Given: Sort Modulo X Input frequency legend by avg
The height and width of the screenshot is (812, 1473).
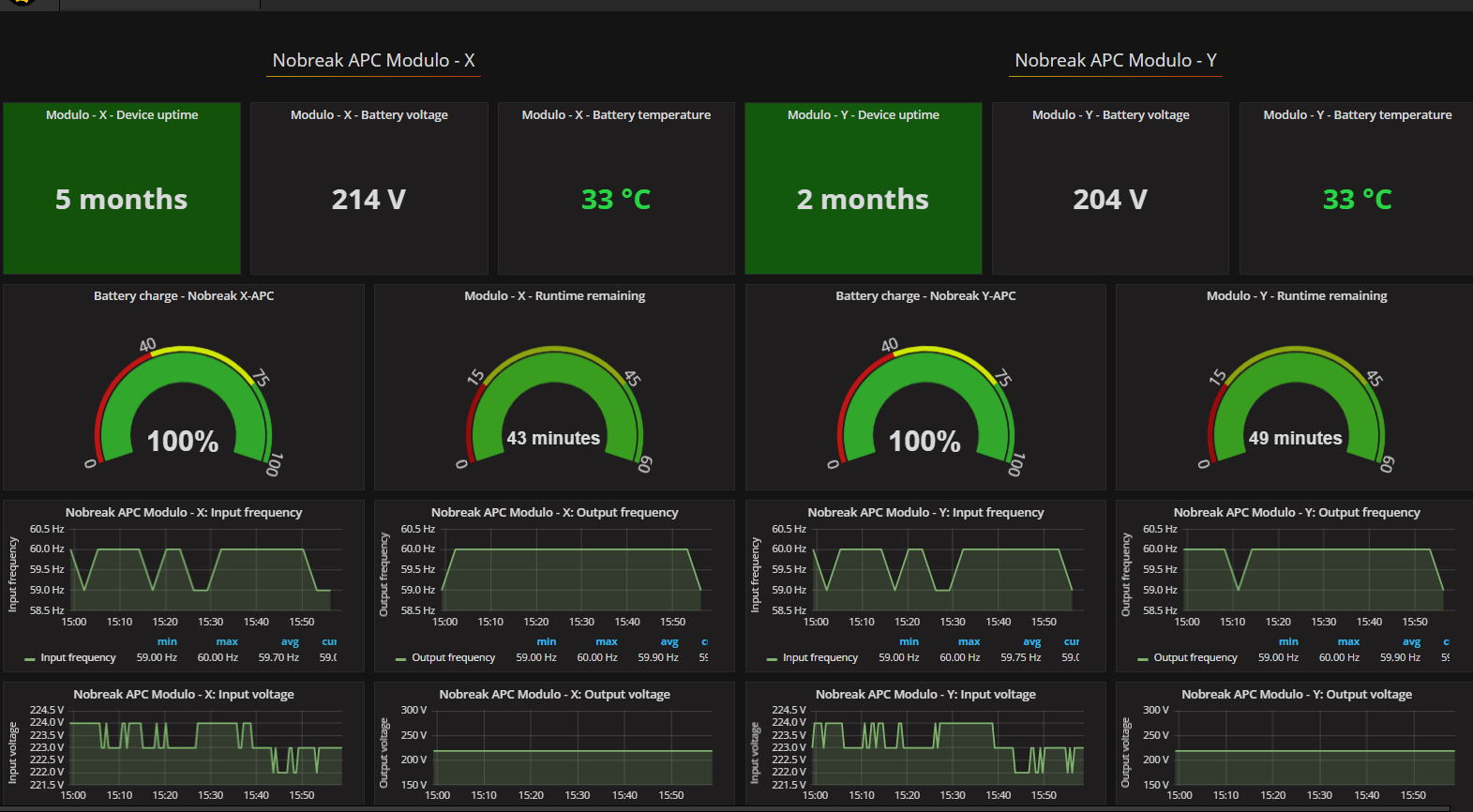Looking at the screenshot, I should pyautogui.click(x=290, y=641).
